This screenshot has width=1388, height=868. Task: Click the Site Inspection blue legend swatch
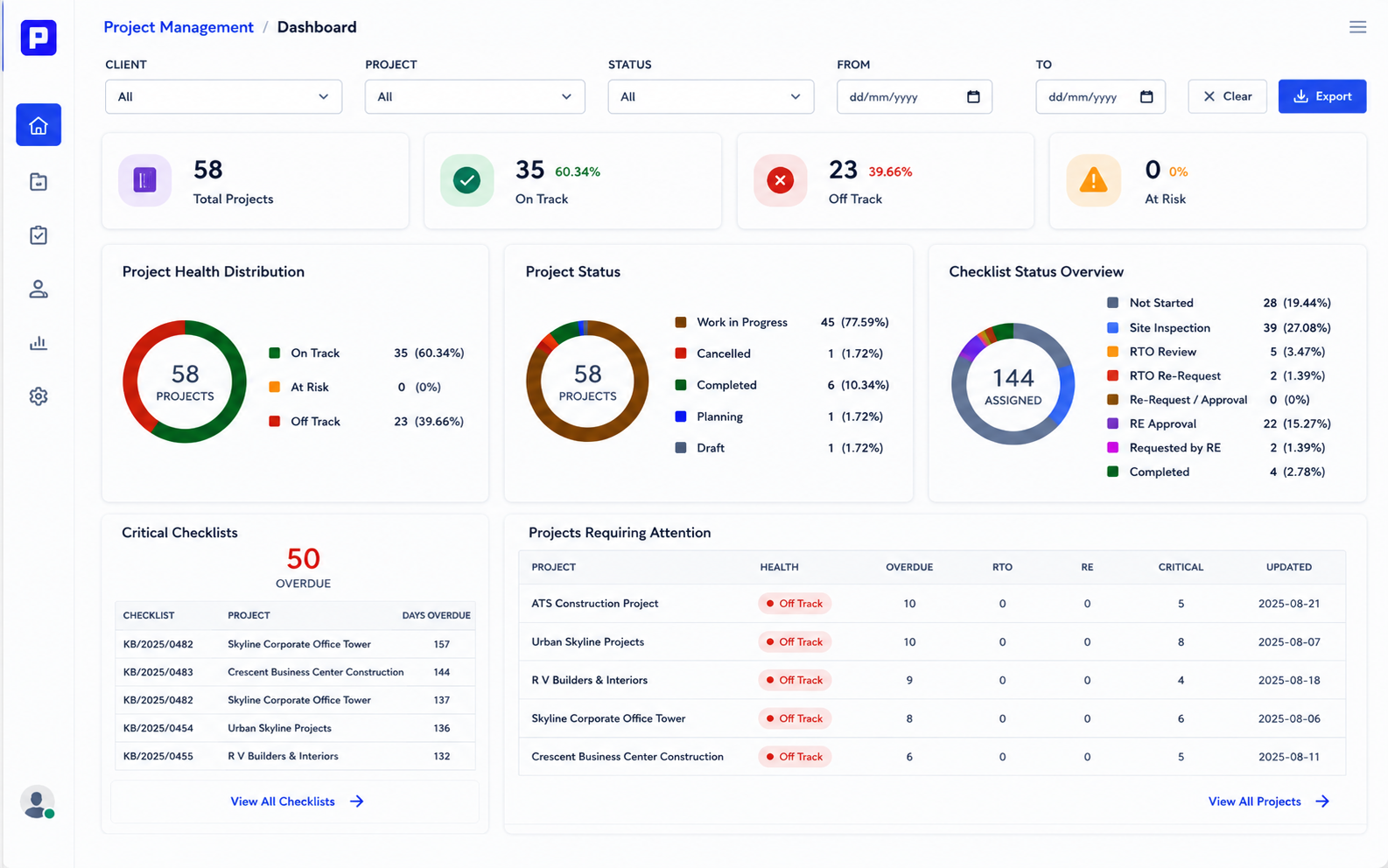pos(1113,327)
